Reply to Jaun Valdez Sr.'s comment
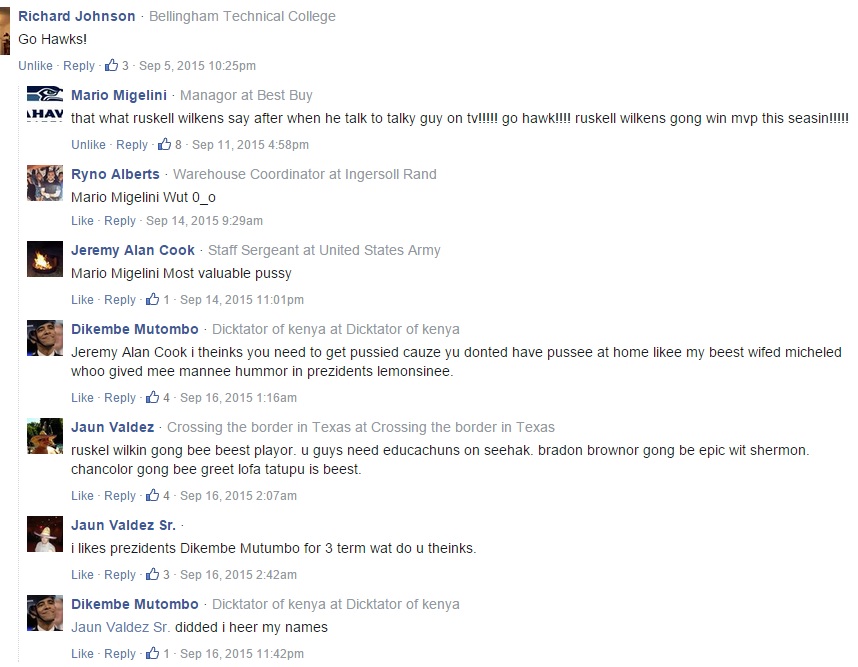The width and height of the screenshot is (858, 667). coord(120,575)
